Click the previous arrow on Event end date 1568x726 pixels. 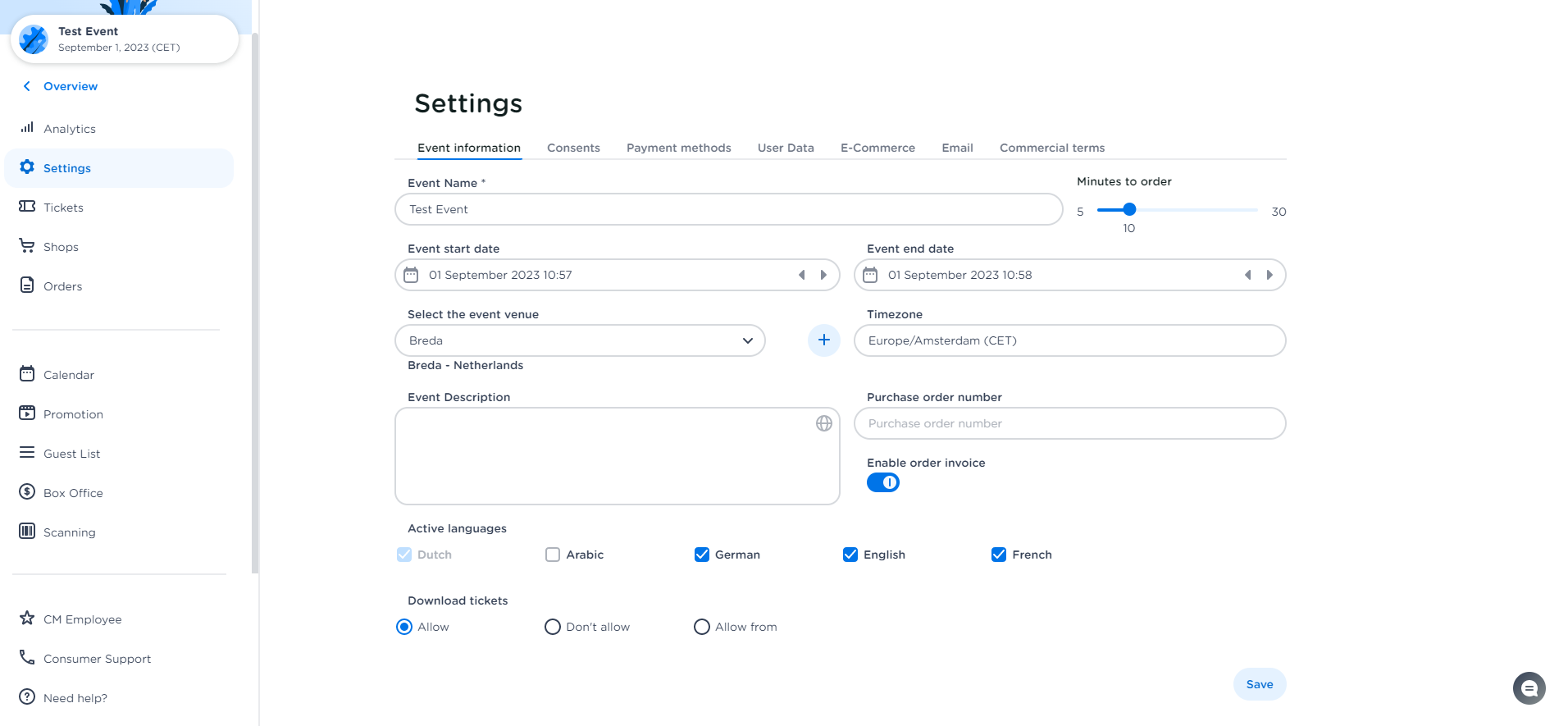[1247, 275]
